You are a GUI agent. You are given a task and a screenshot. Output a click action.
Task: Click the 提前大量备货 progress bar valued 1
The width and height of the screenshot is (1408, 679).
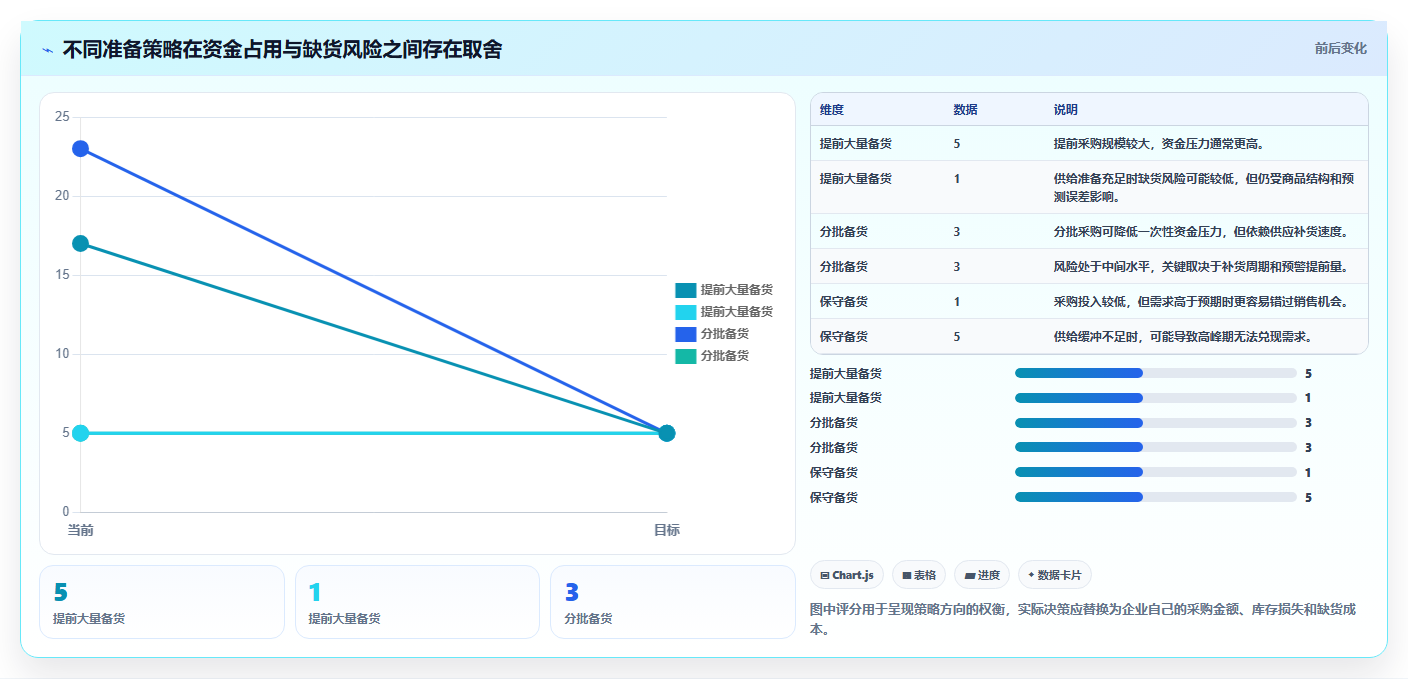point(1155,398)
